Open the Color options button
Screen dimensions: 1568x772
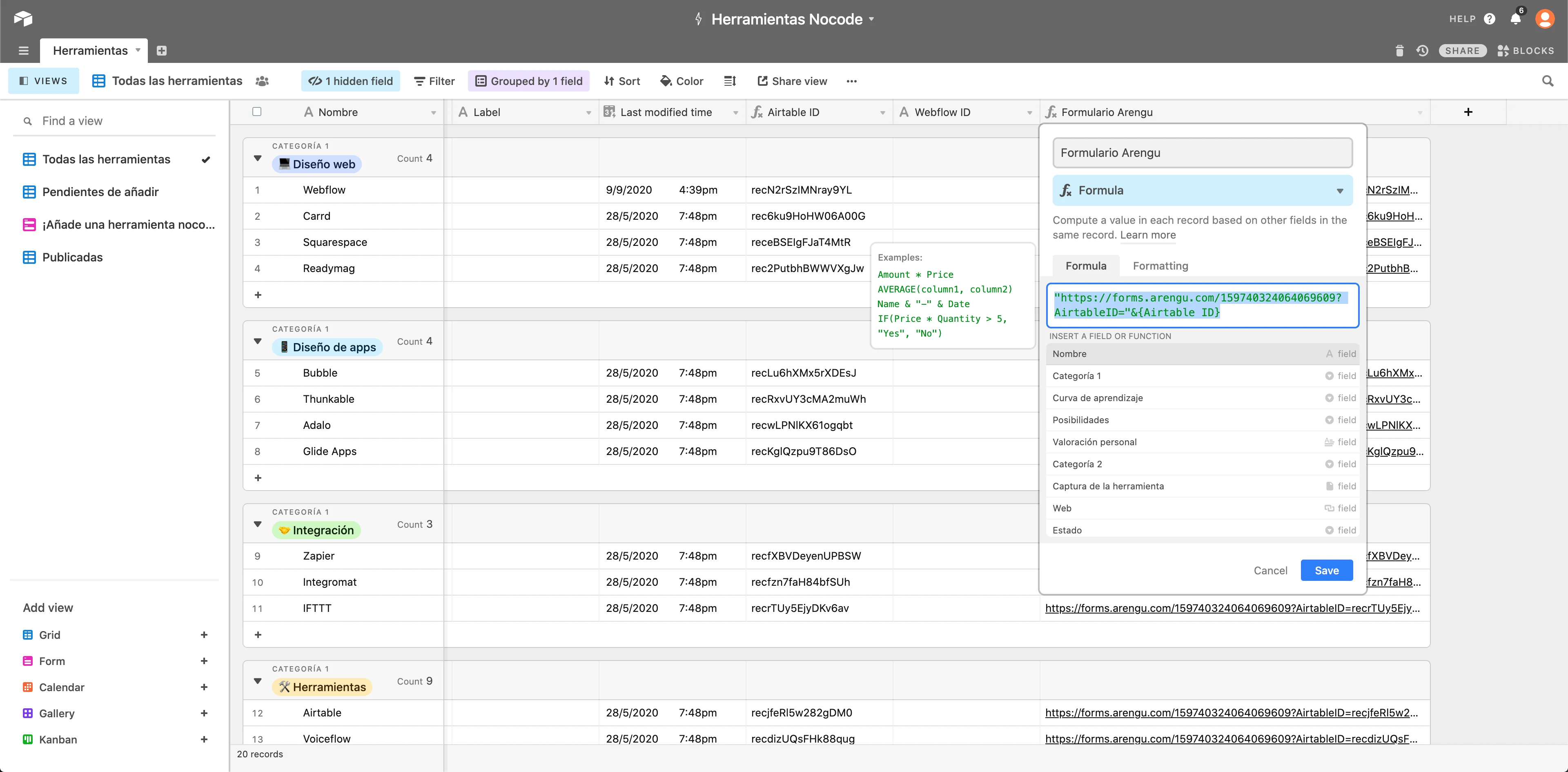(682, 81)
